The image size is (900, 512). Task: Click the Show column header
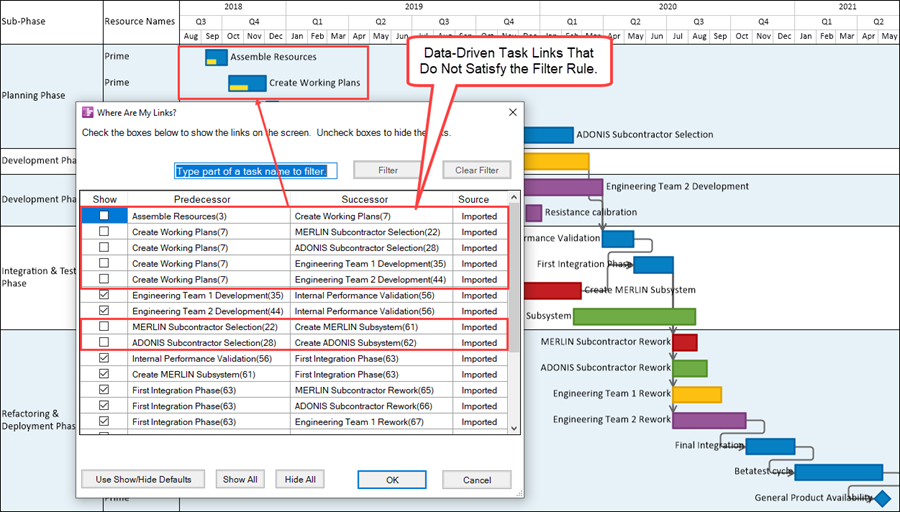point(104,199)
